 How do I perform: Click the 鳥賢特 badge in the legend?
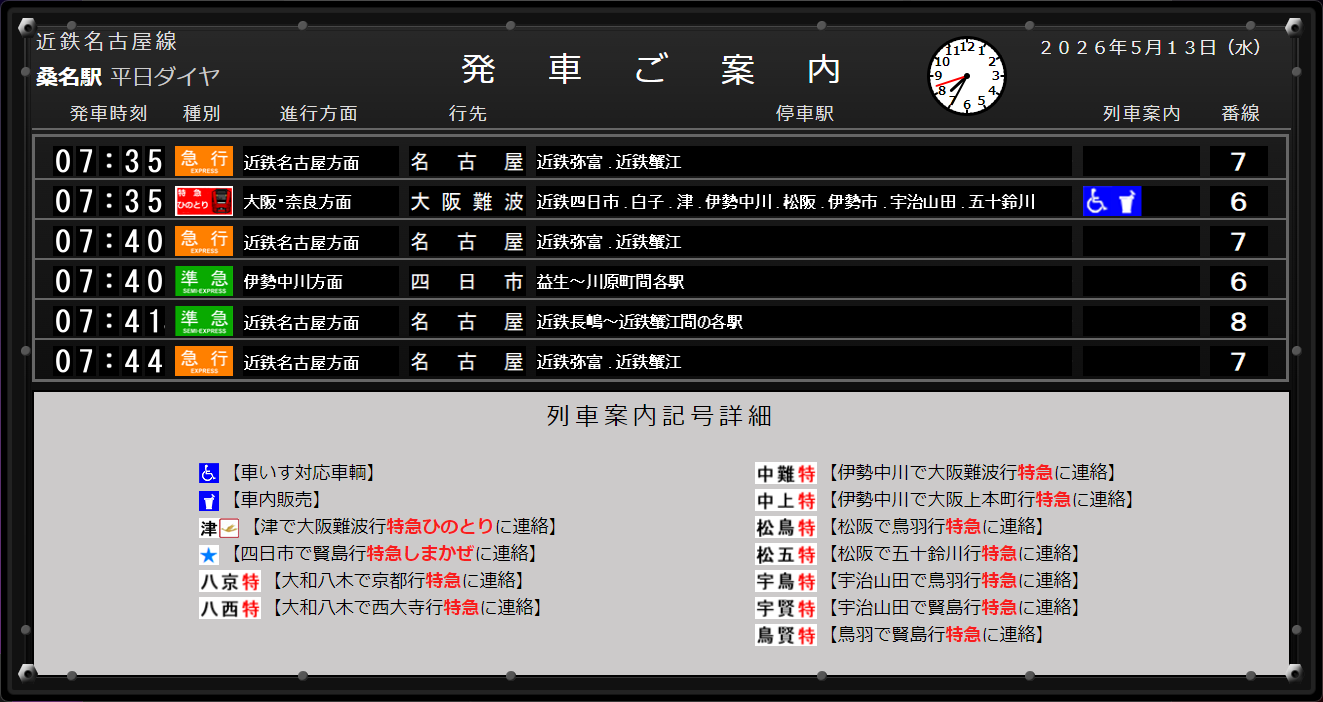click(x=786, y=635)
